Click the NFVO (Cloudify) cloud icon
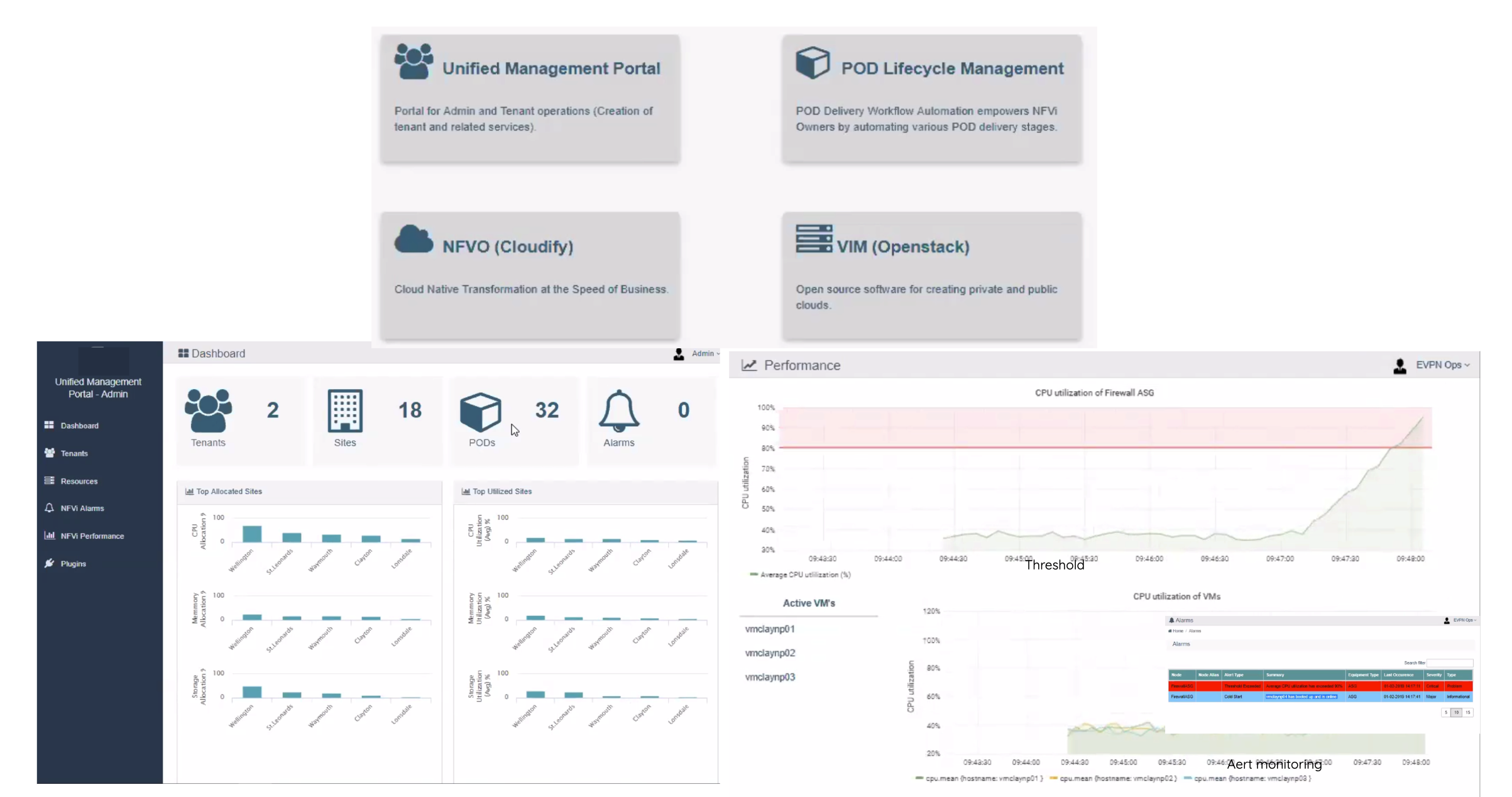Image resolution: width=1512 pixels, height=797 pixels. (x=414, y=239)
